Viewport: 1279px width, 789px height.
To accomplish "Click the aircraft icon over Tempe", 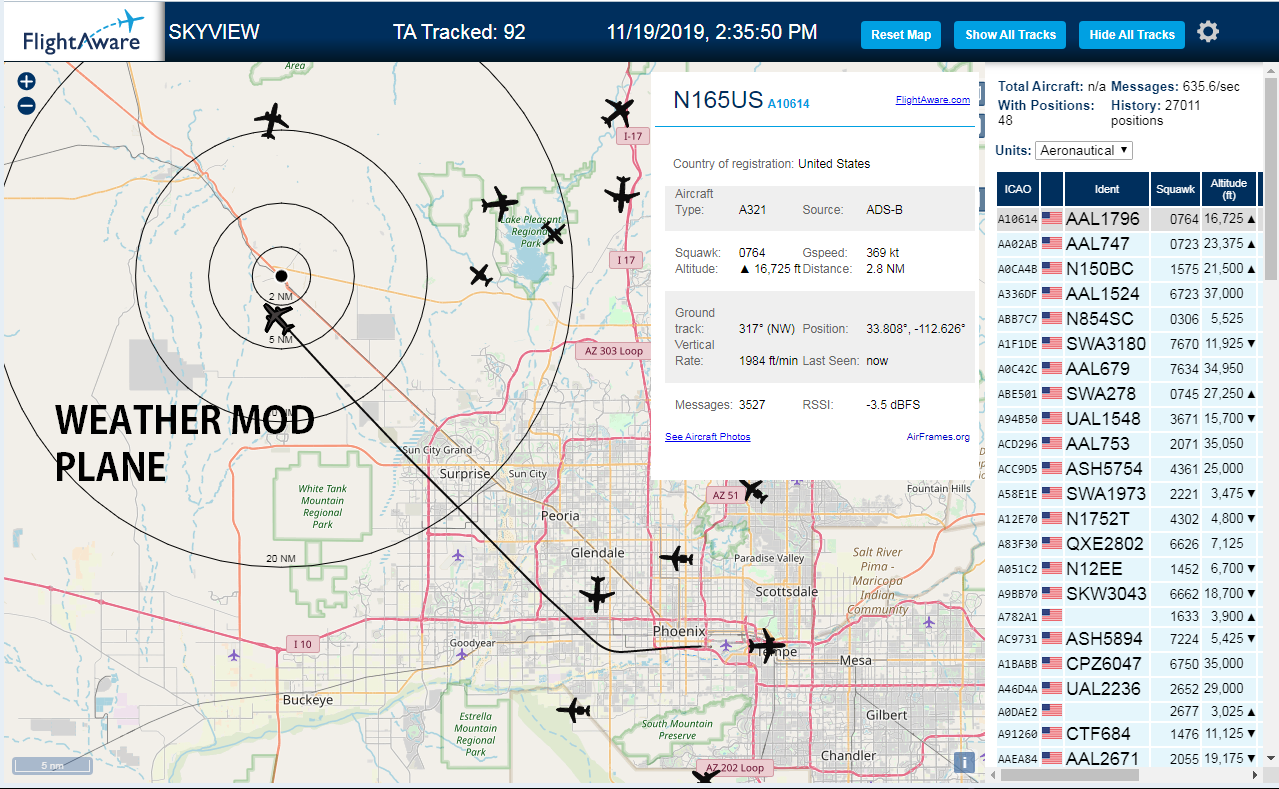I will click(x=767, y=645).
